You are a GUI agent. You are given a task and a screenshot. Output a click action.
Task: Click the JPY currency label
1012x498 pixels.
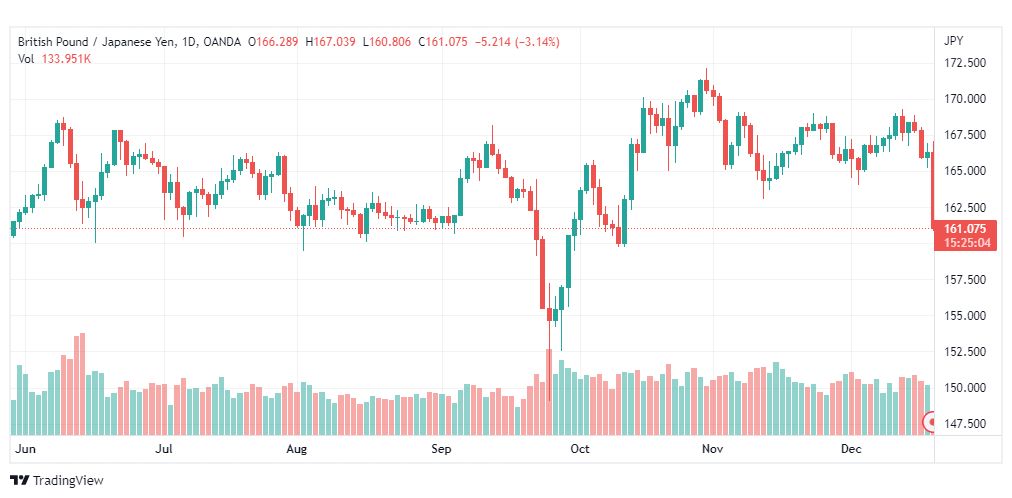954,41
